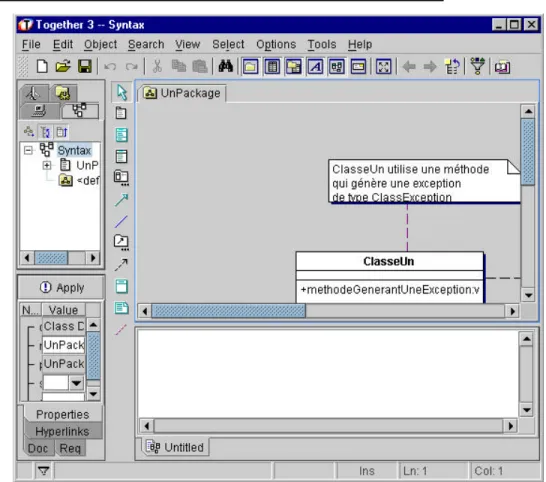
Task: Switch to the Req tab
Action: coord(70,448)
